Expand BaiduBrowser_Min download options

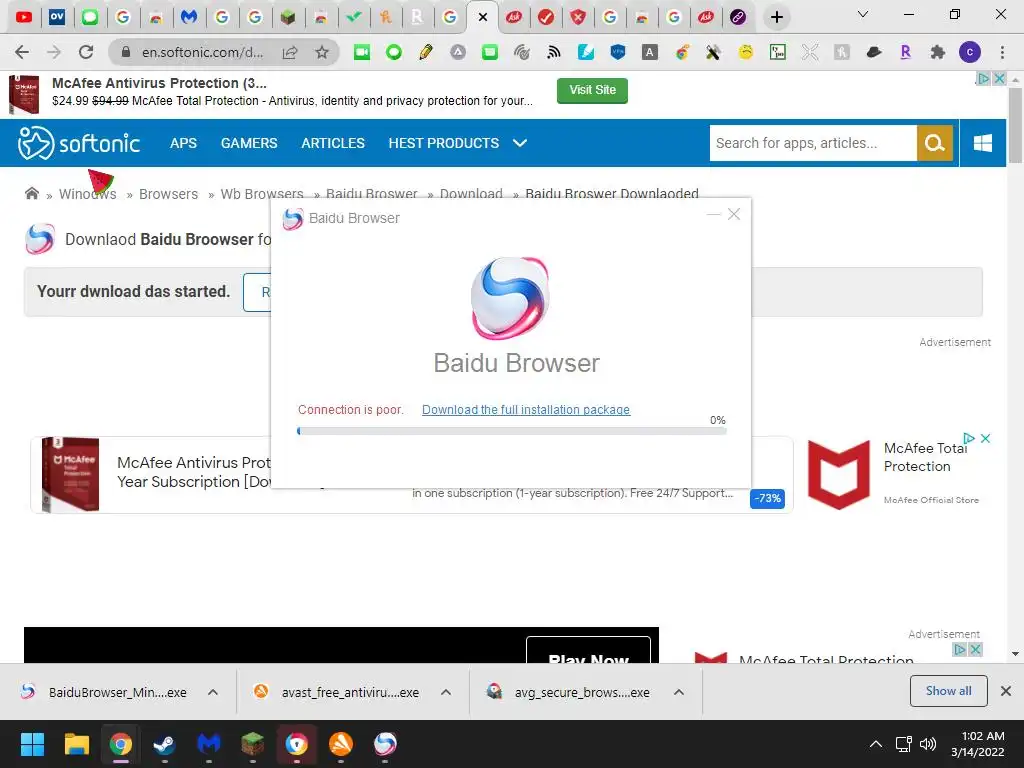point(213,692)
